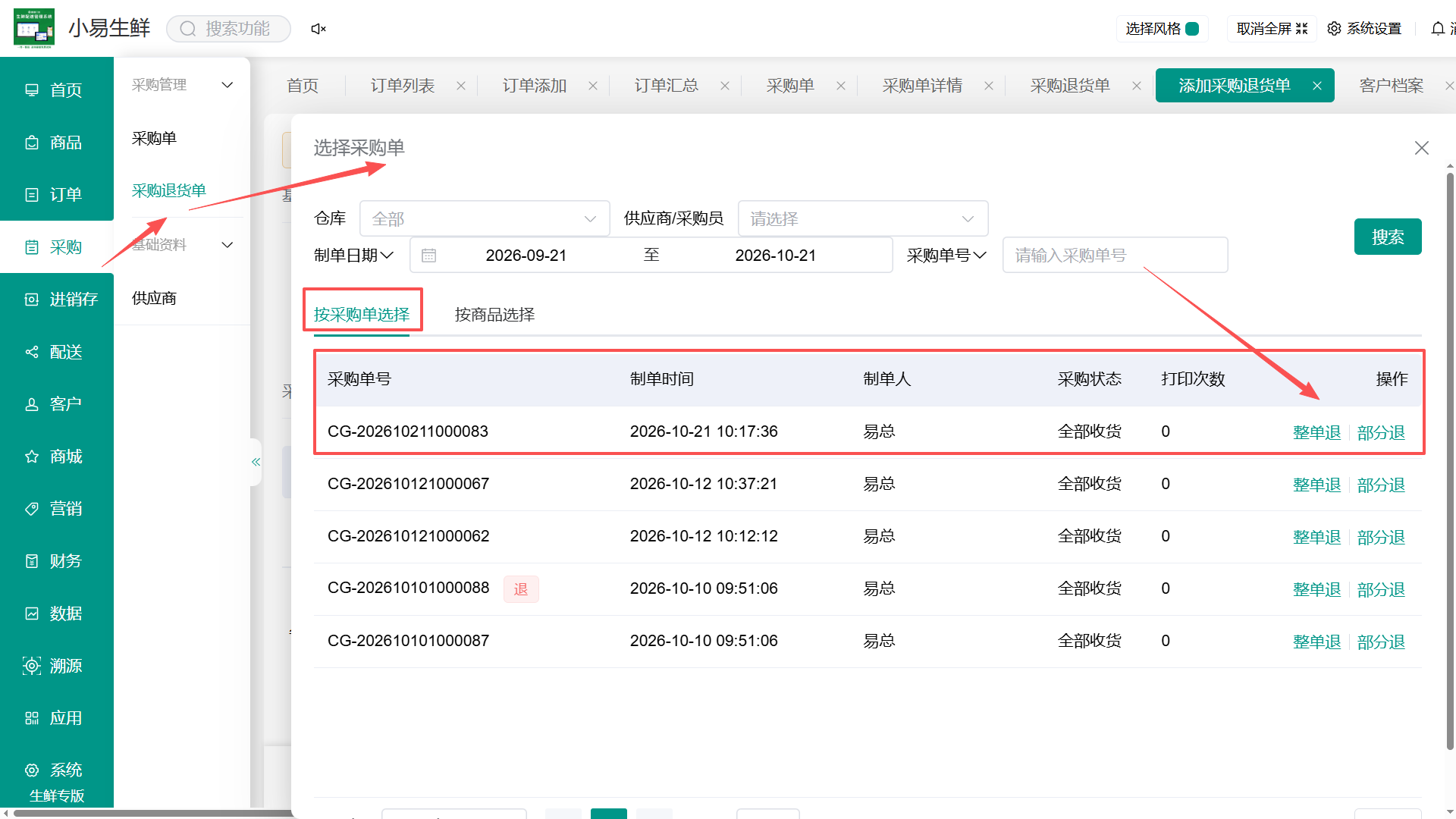Viewport: 1456px width, 819px height.
Task: Close the 订单添加 tab
Action: (x=593, y=86)
